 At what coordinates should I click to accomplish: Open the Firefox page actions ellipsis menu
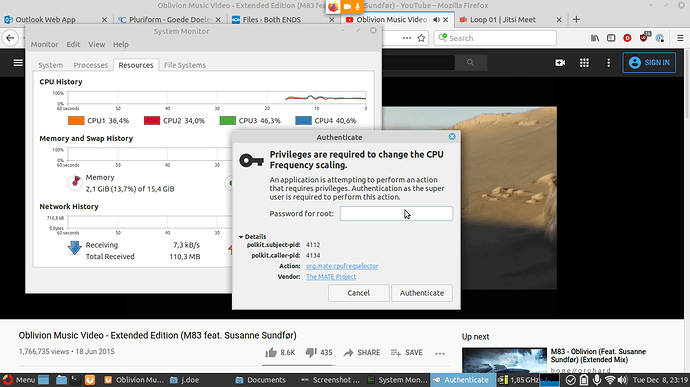coord(407,38)
